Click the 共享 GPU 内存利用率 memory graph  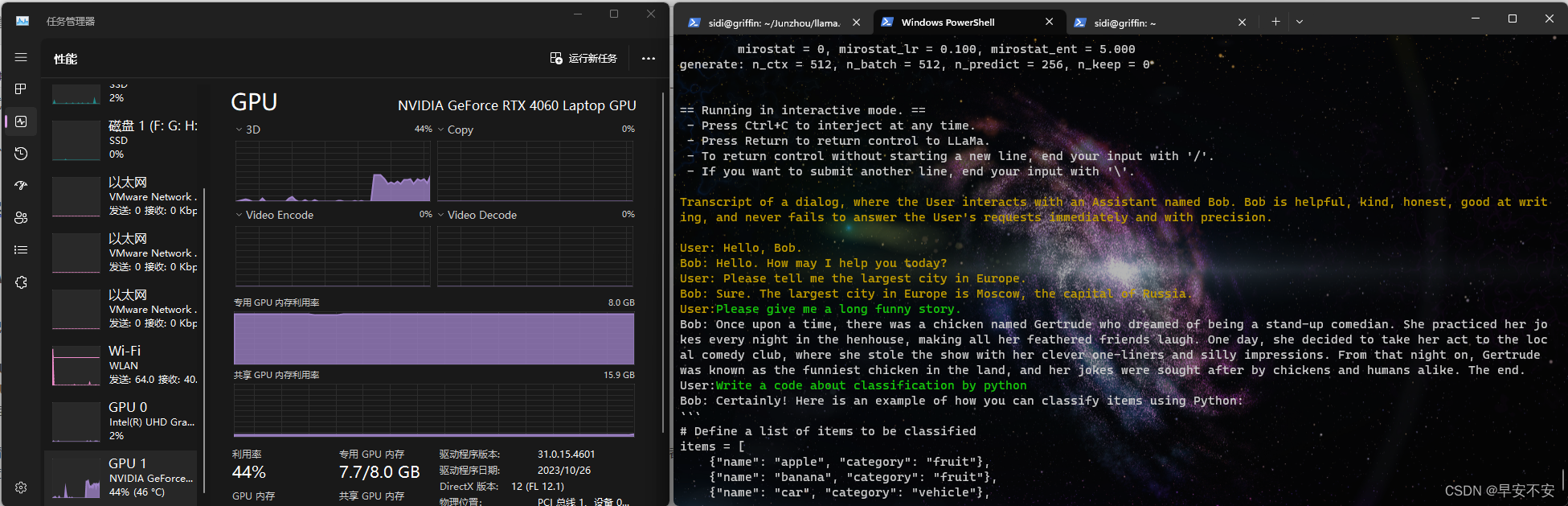pyautogui.click(x=434, y=410)
